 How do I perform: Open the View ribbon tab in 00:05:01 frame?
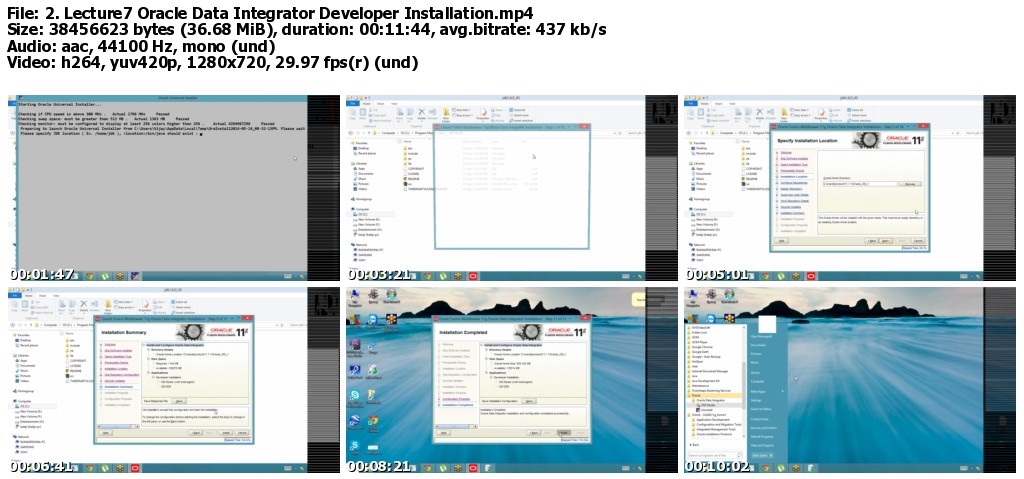click(732, 103)
